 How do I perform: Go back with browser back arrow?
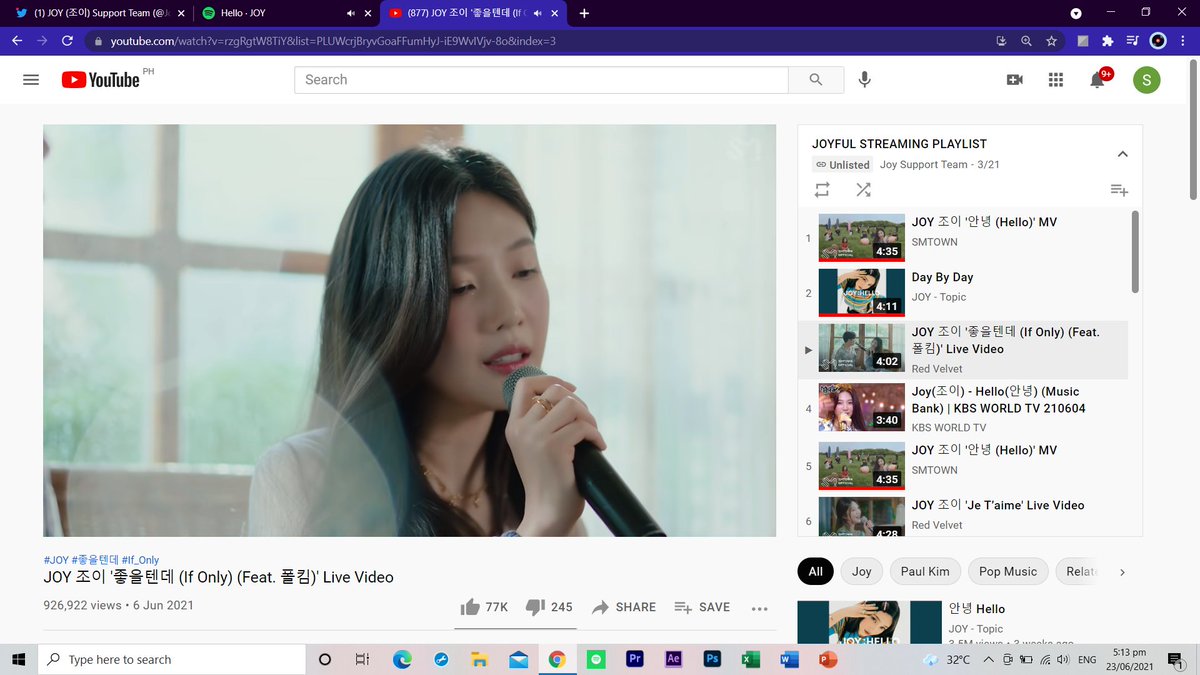(x=17, y=41)
